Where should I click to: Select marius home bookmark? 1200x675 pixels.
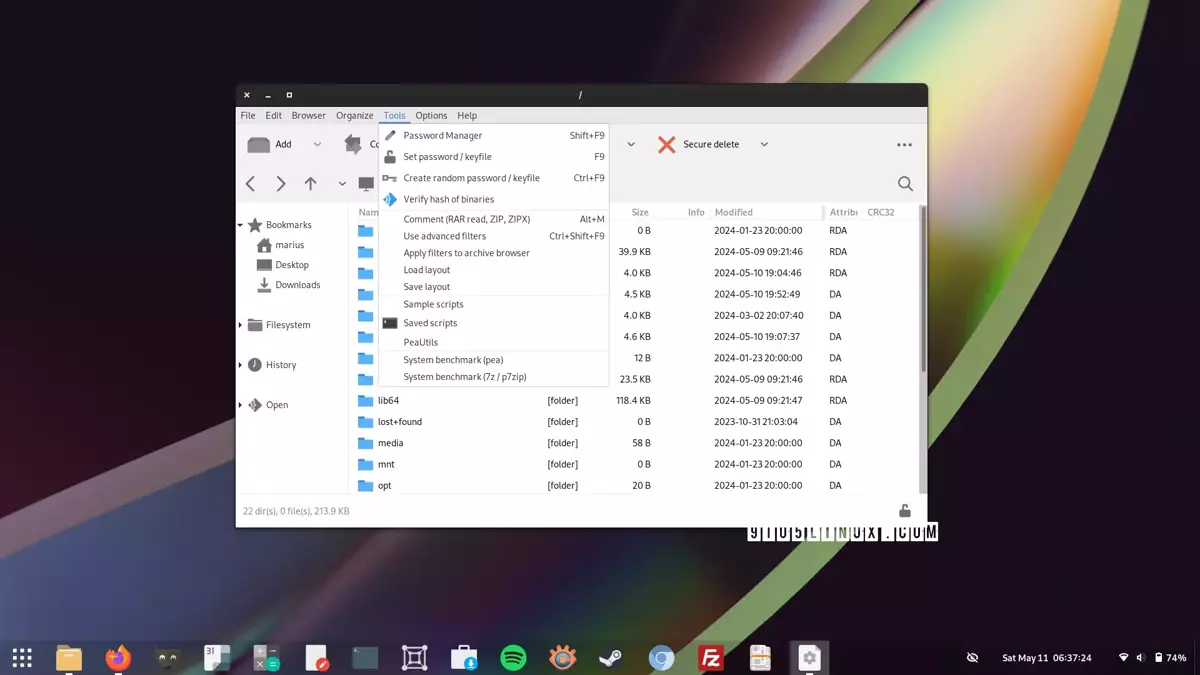tap(280, 245)
